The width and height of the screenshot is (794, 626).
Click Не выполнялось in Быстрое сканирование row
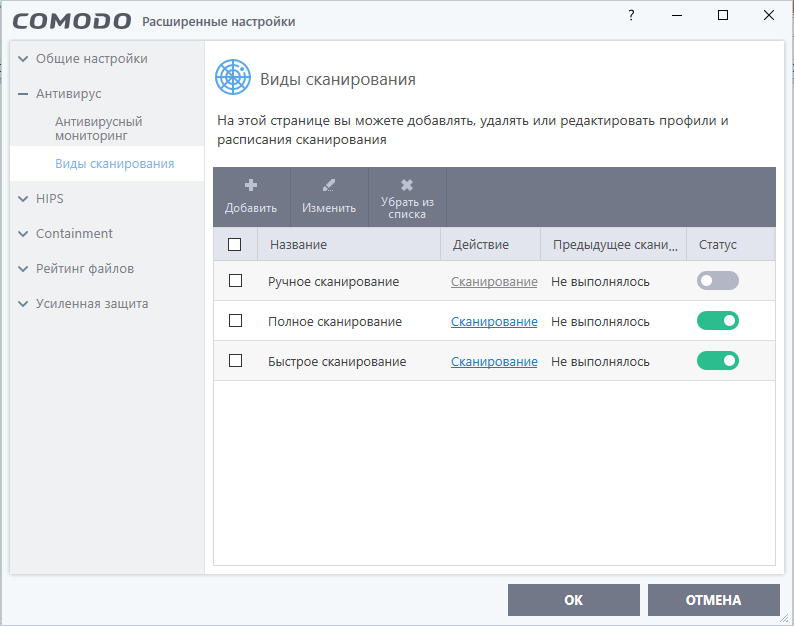pos(600,362)
